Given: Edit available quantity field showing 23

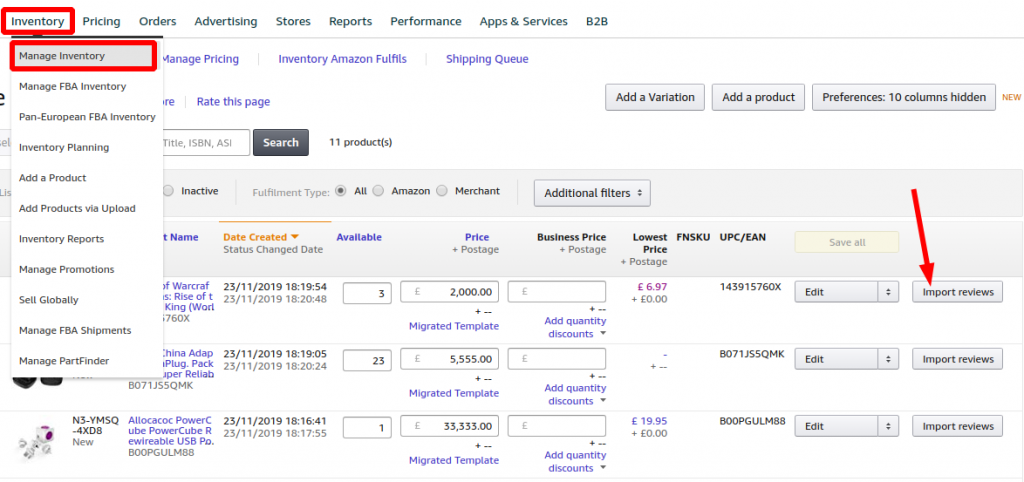Looking at the screenshot, I should coord(367,361).
